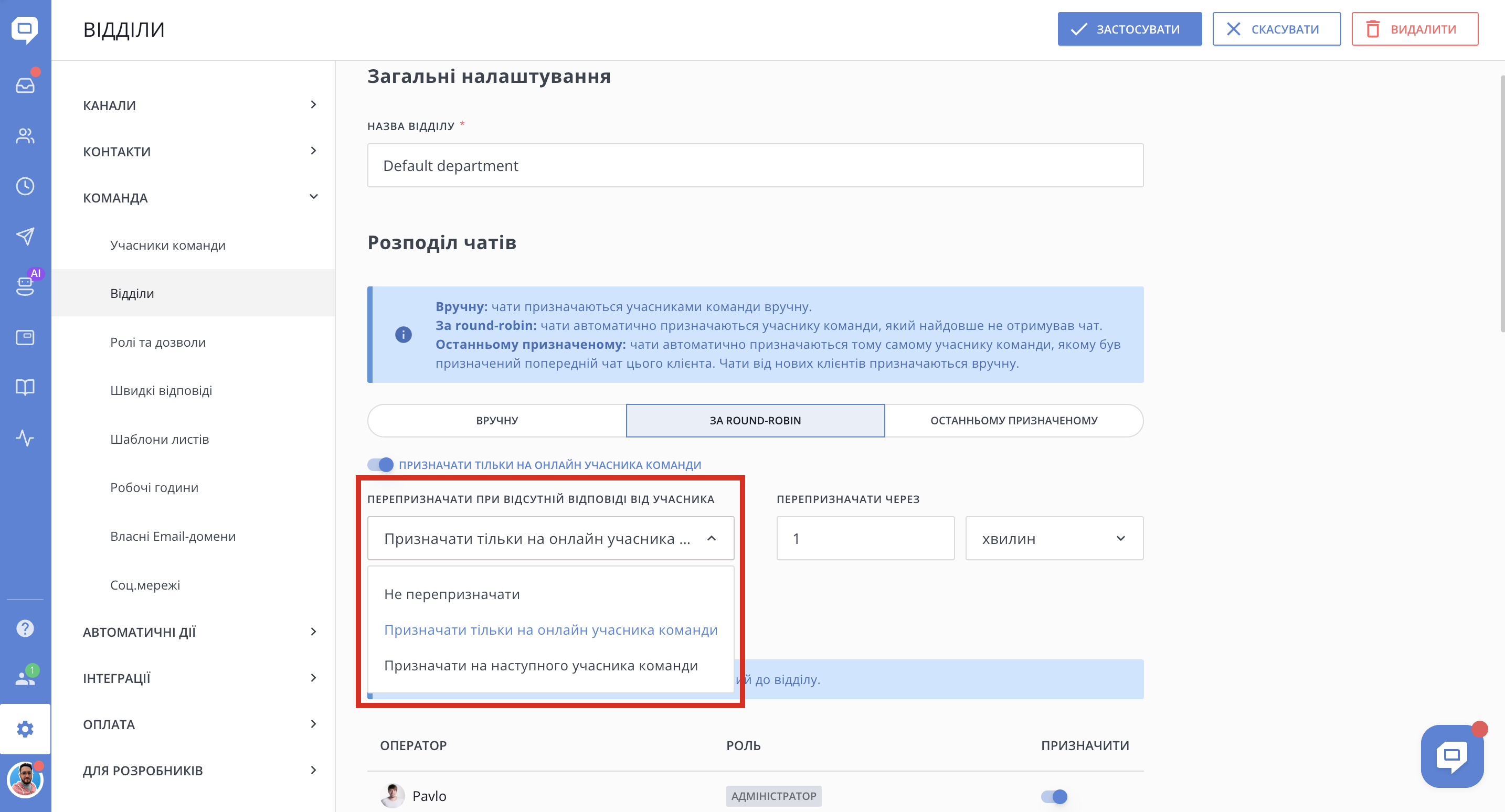The width and height of the screenshot is (1505, 812).
Task: Click the Застосувати button
Action: click(1129, 29)
